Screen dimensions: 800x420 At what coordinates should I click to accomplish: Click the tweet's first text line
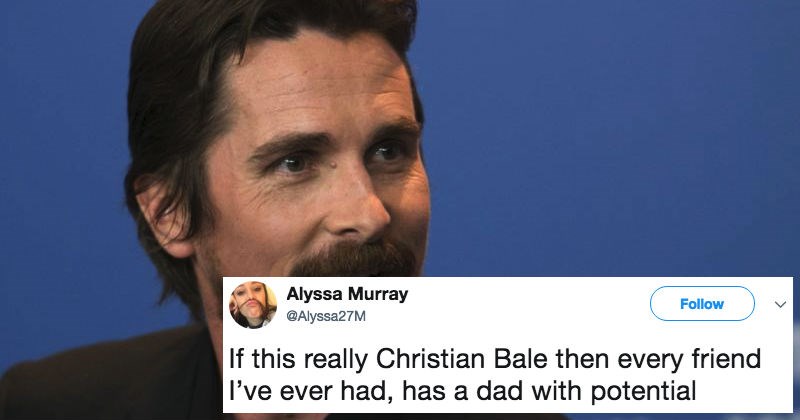[x=494, y=359]
